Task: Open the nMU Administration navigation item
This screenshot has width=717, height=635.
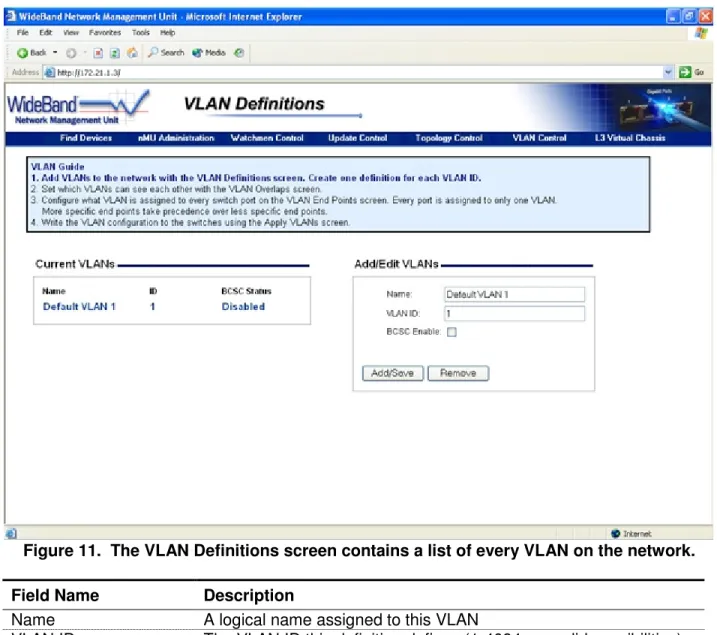Action: (176, 138)
